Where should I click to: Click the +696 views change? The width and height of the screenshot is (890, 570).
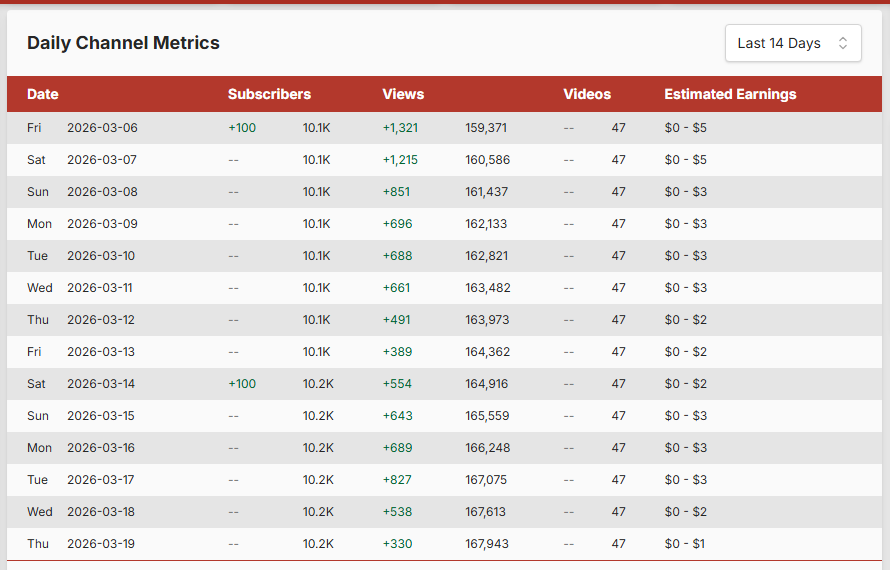397,224
